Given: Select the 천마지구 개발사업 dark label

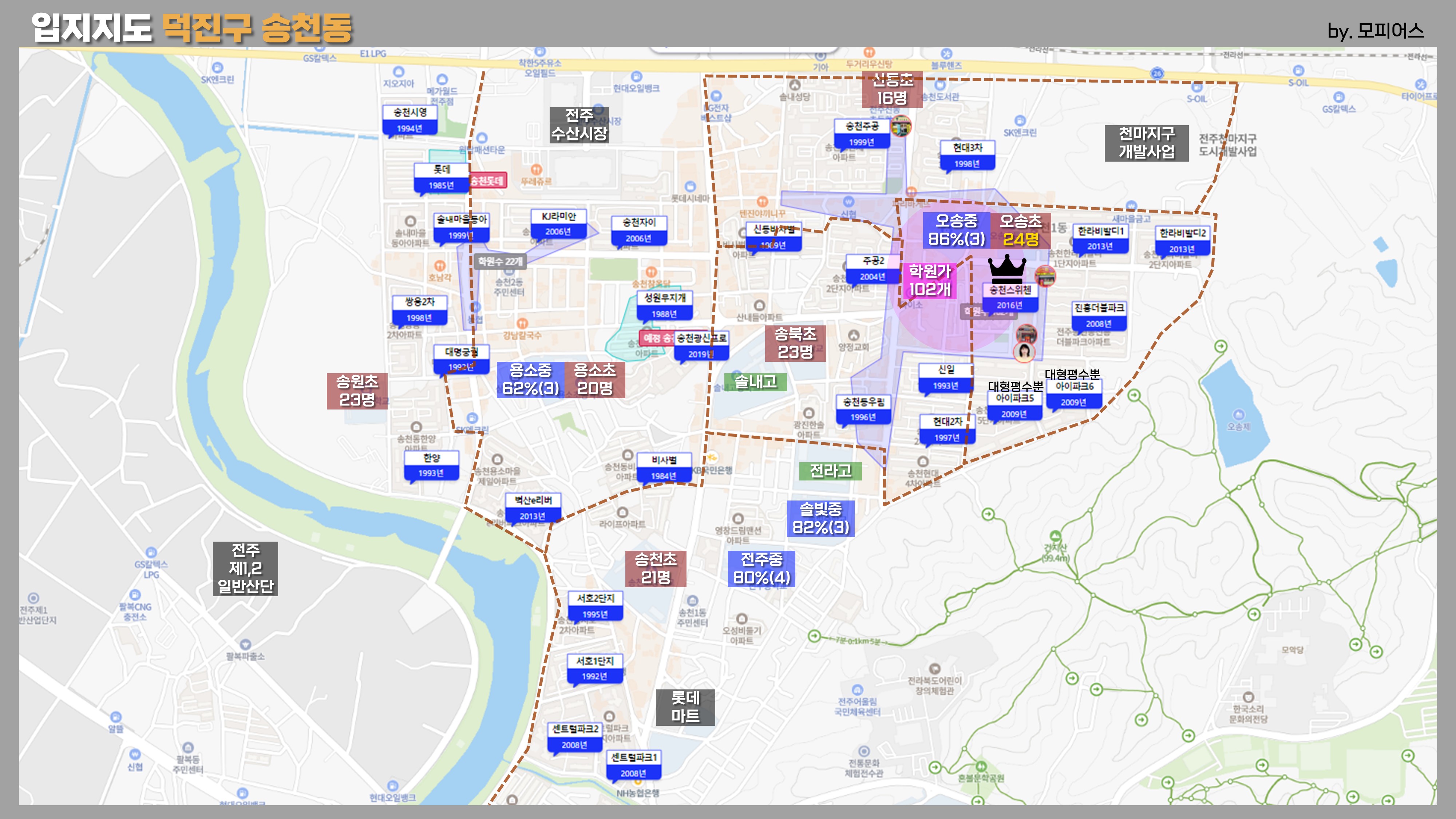Looking at the screenshot, I should (x=1146, y=143).
